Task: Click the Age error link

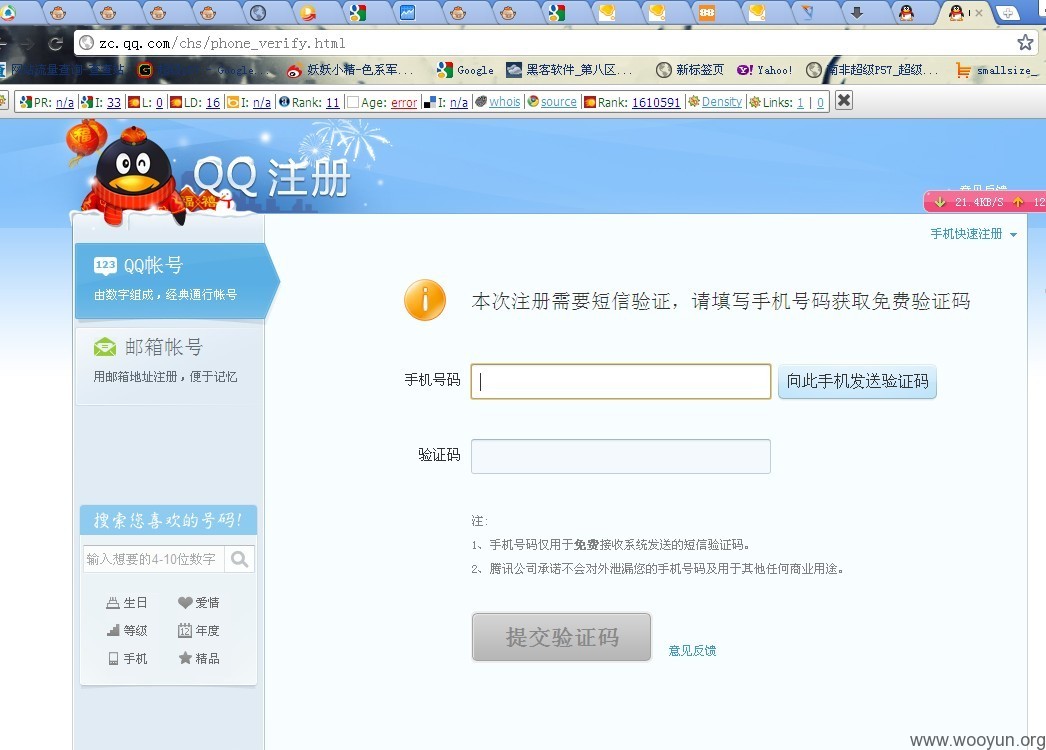Action: pos(404,102)
